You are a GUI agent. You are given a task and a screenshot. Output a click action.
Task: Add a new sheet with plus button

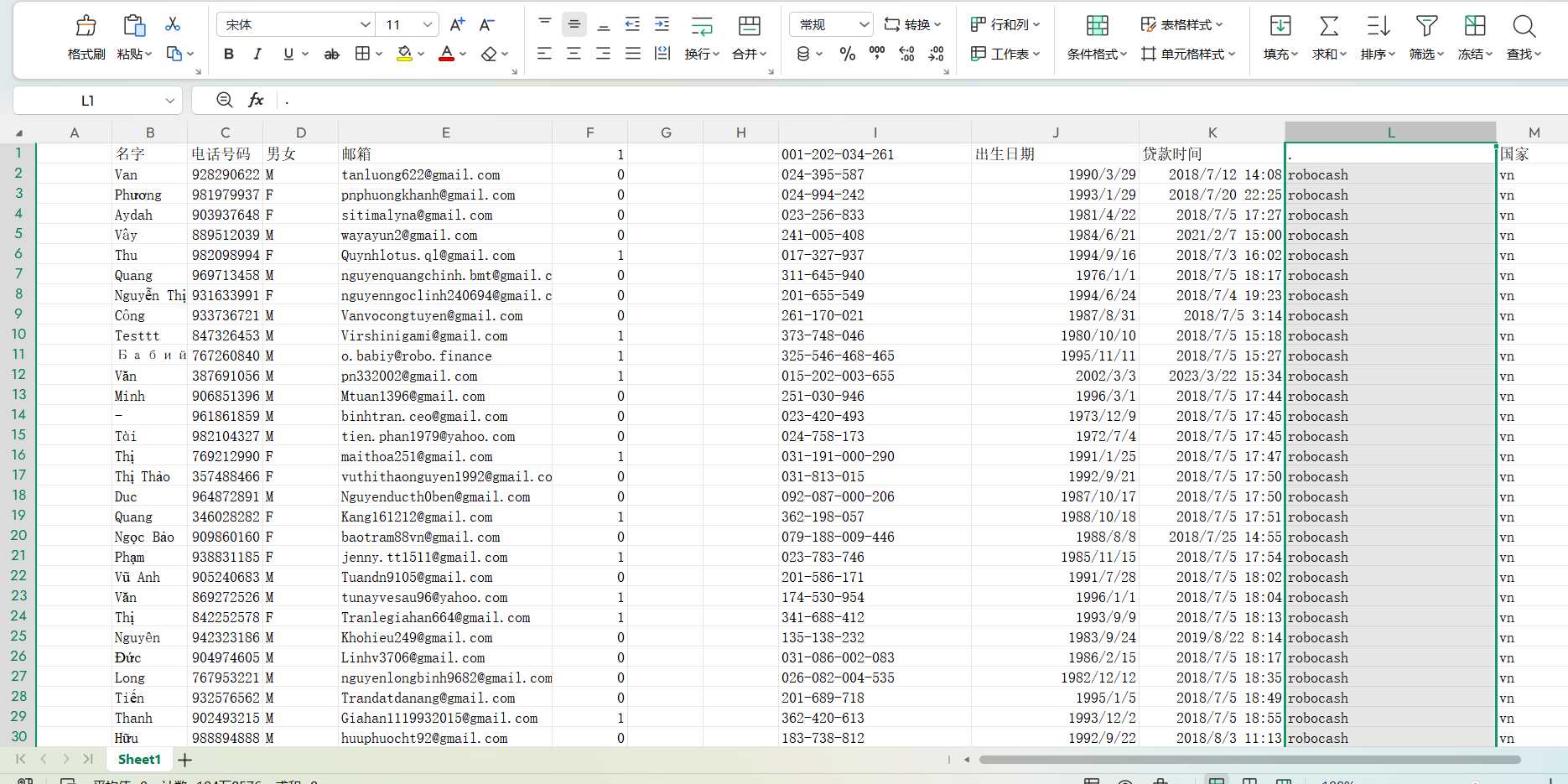tap(184, 760)
